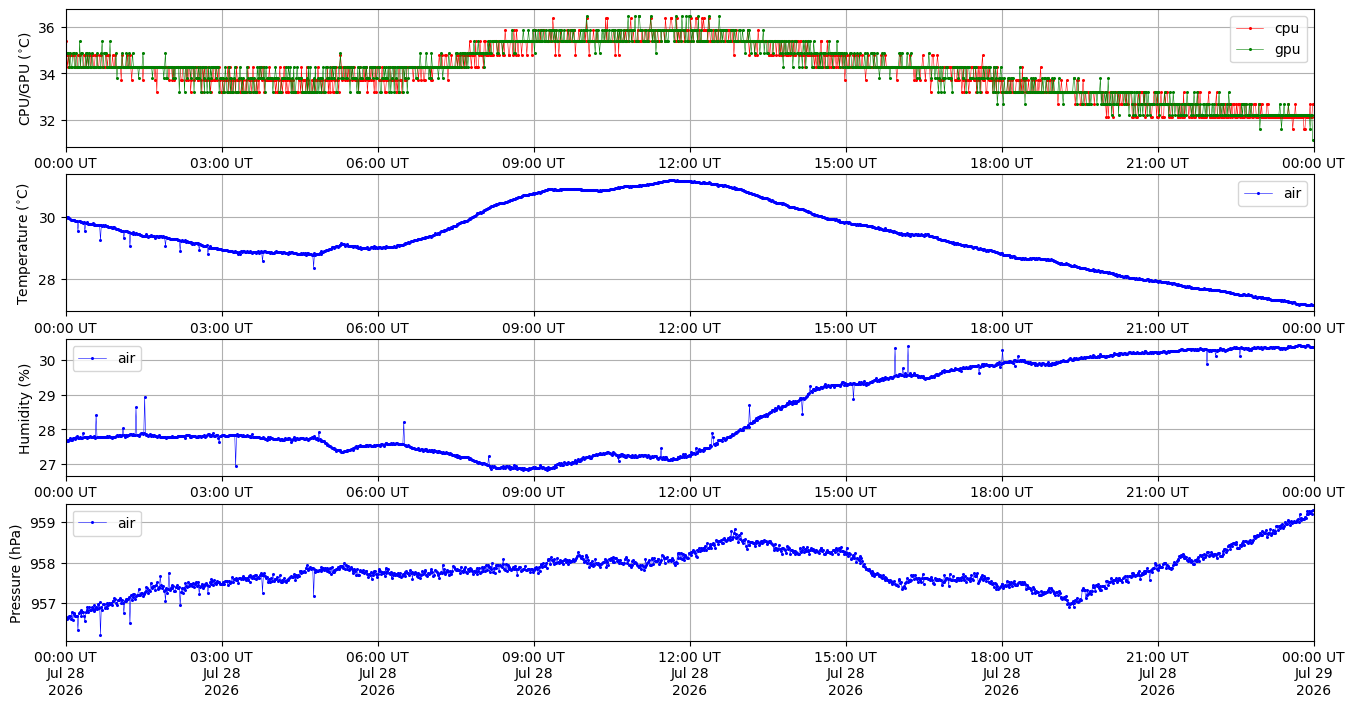
Task: Click the 27 tick on Humidity axis
Action: 50,465
